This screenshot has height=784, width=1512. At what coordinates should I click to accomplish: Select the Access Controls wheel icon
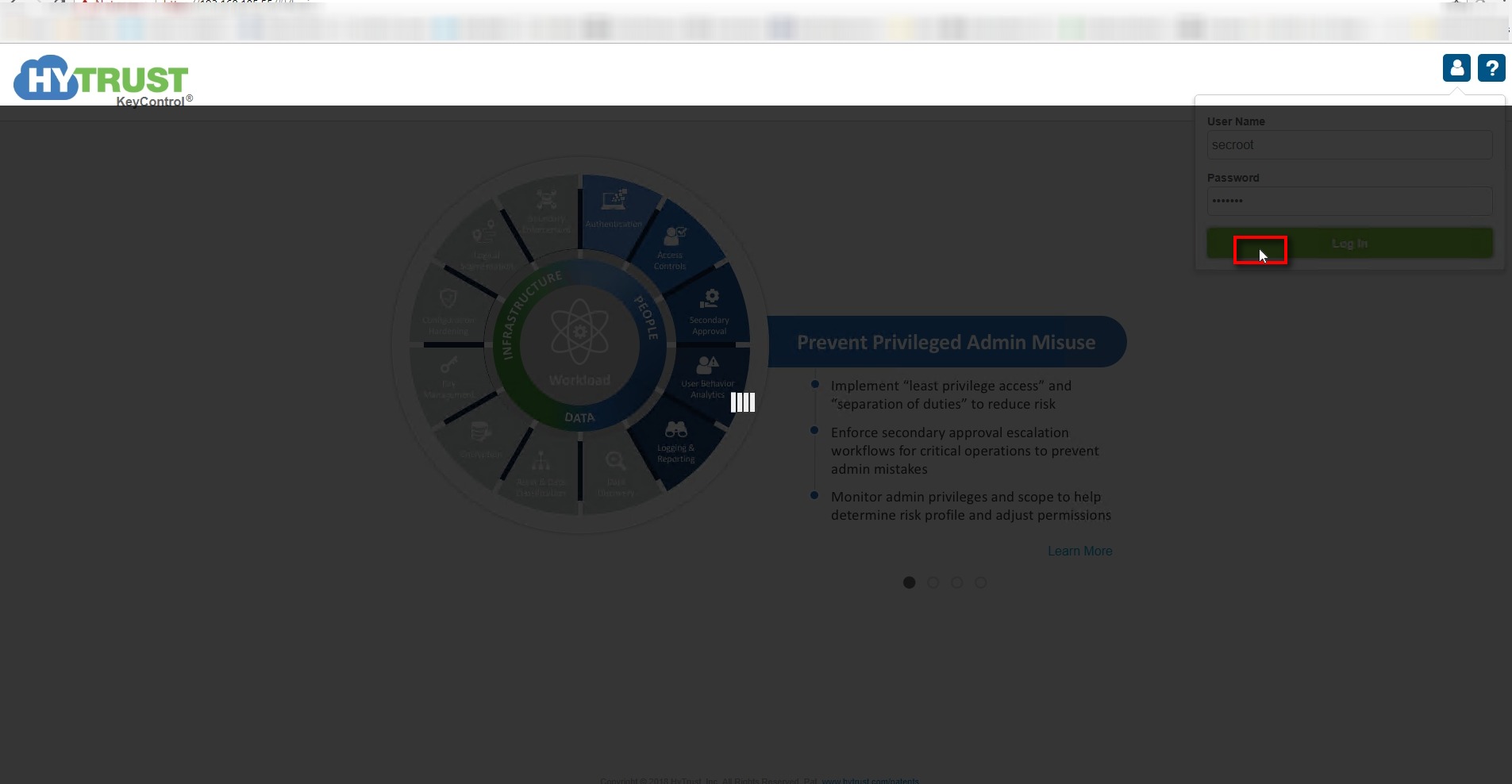(x=675, y=236)
